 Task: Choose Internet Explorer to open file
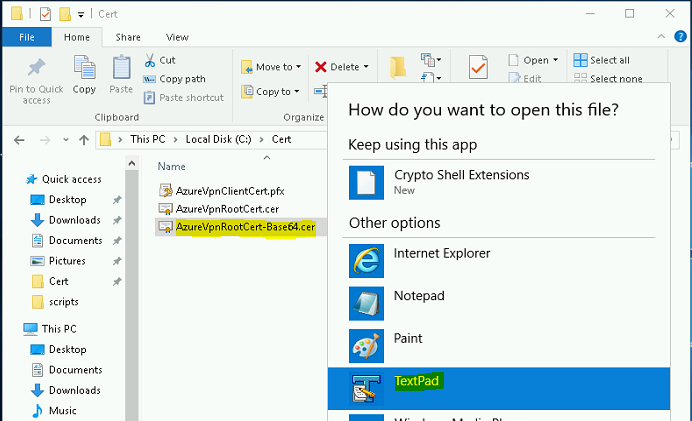point(499,261)
